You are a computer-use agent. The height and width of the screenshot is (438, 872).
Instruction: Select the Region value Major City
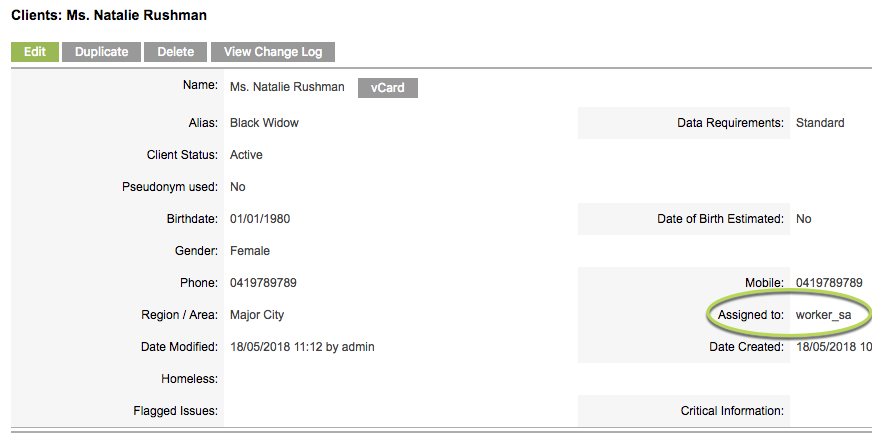[257, 315]
